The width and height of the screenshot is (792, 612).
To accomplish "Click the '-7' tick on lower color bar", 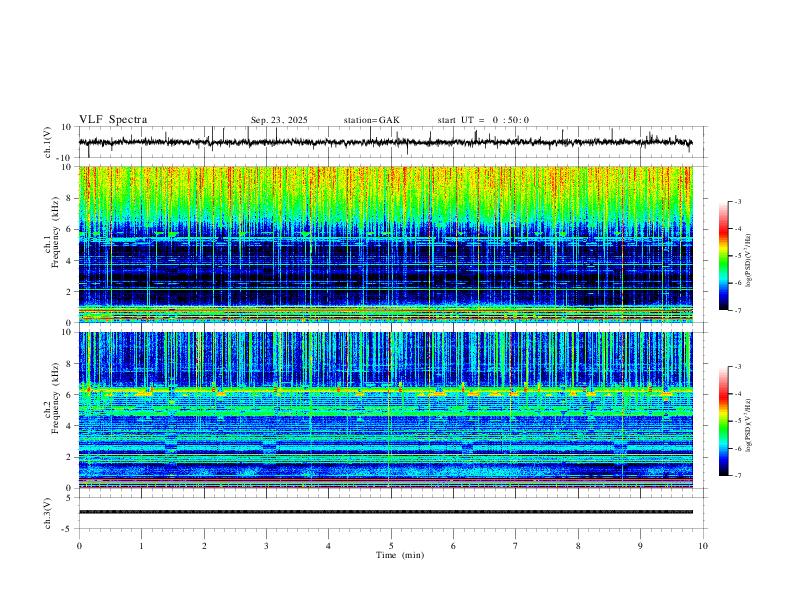I will 738,476.
